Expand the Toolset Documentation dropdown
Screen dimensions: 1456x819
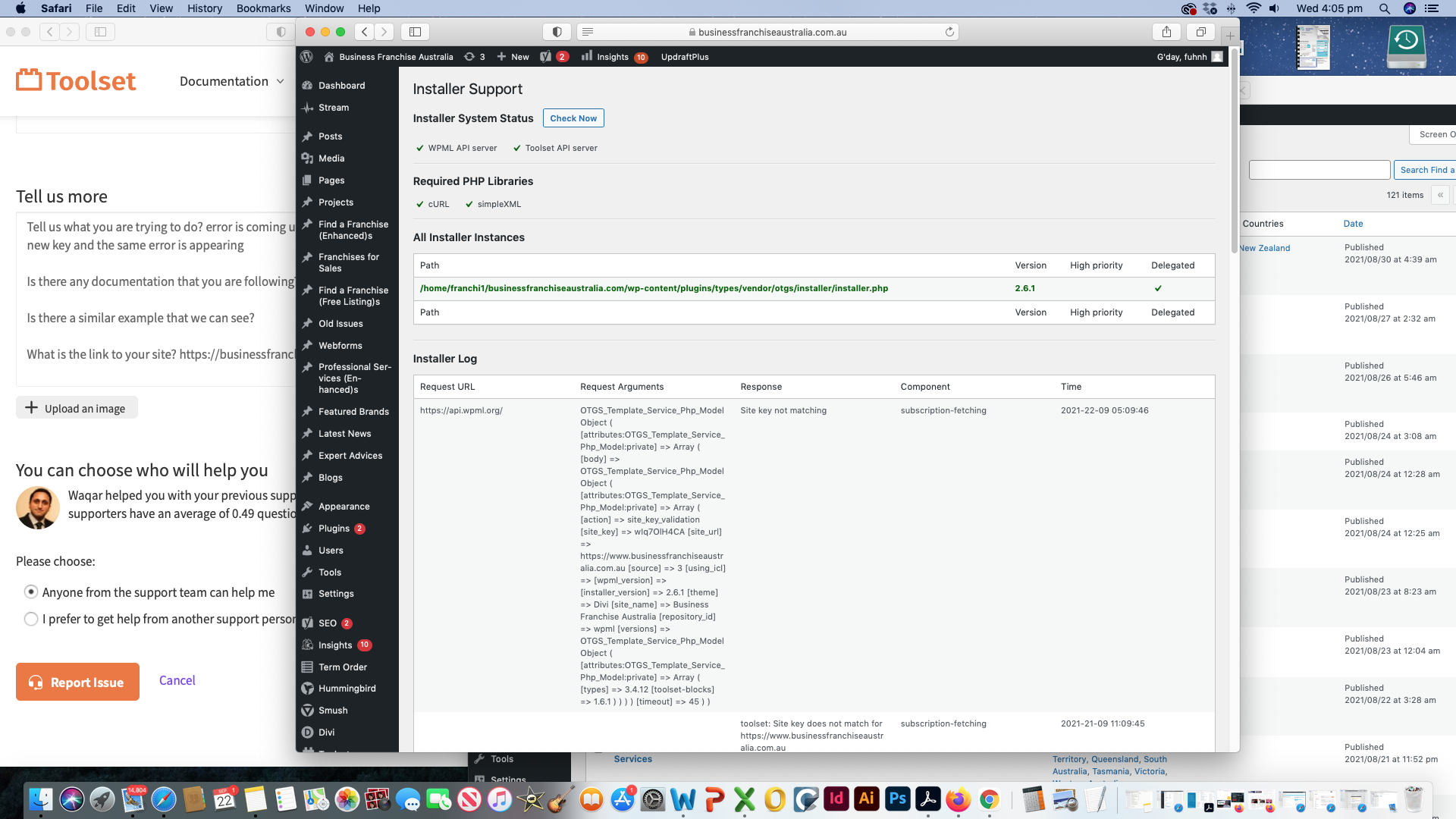point(231,81)
